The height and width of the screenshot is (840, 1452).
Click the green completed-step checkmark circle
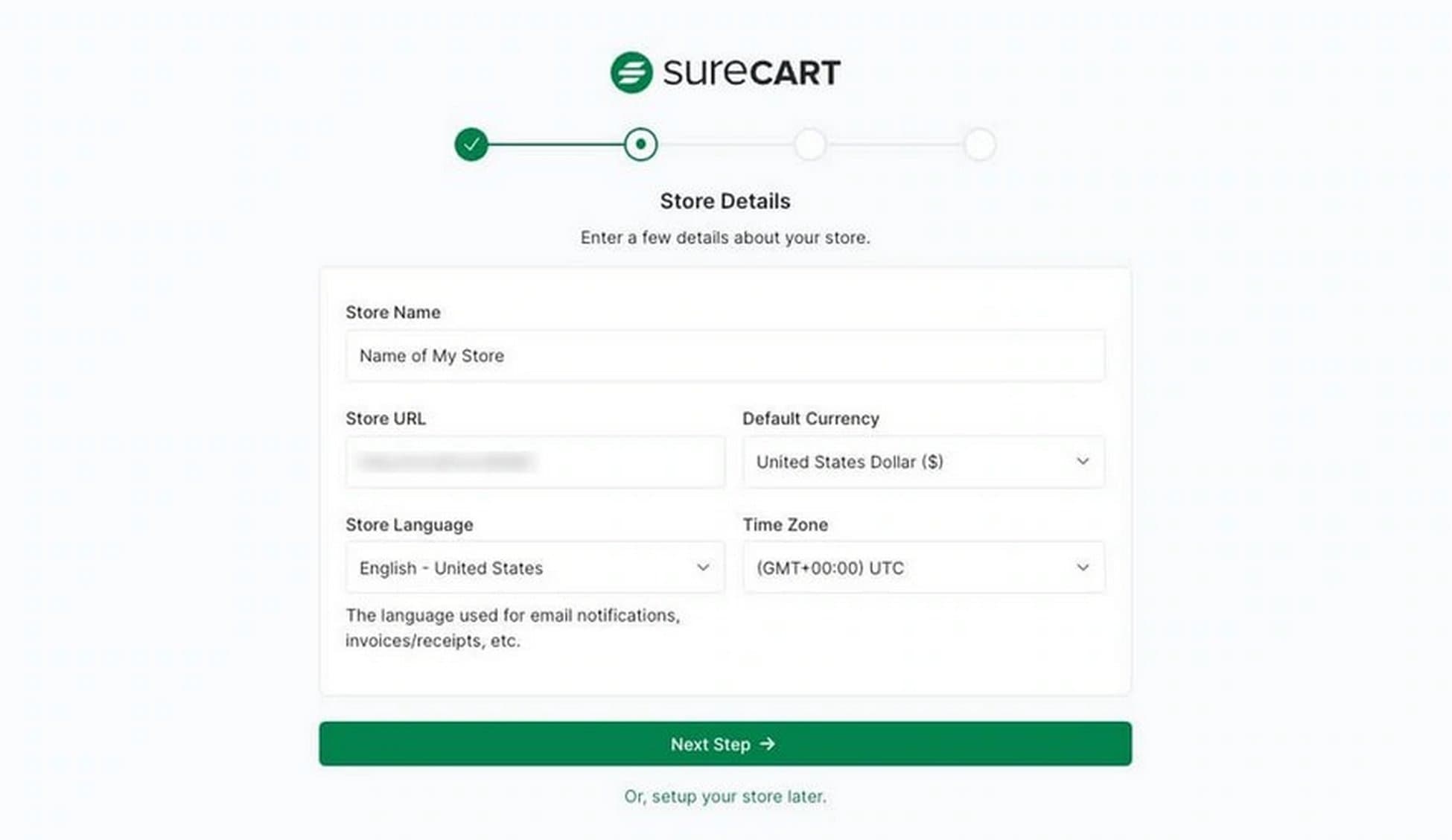(472, 144)
